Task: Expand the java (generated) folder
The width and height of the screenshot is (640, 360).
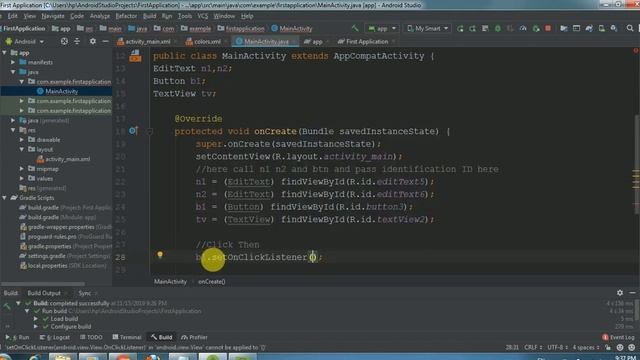Action: [x=13, y=120]
